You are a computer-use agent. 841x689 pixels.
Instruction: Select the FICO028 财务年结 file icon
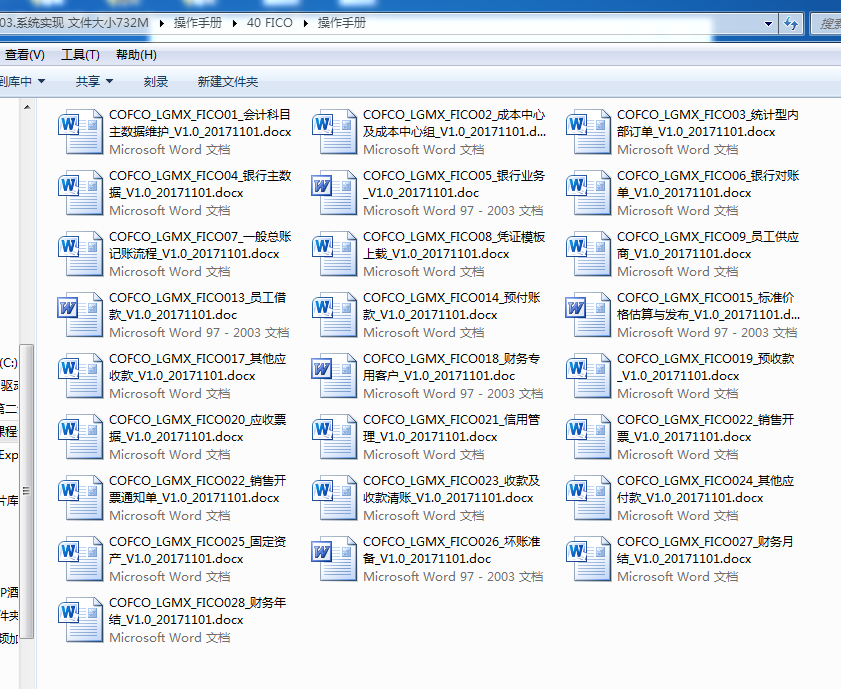coord(80,620)
